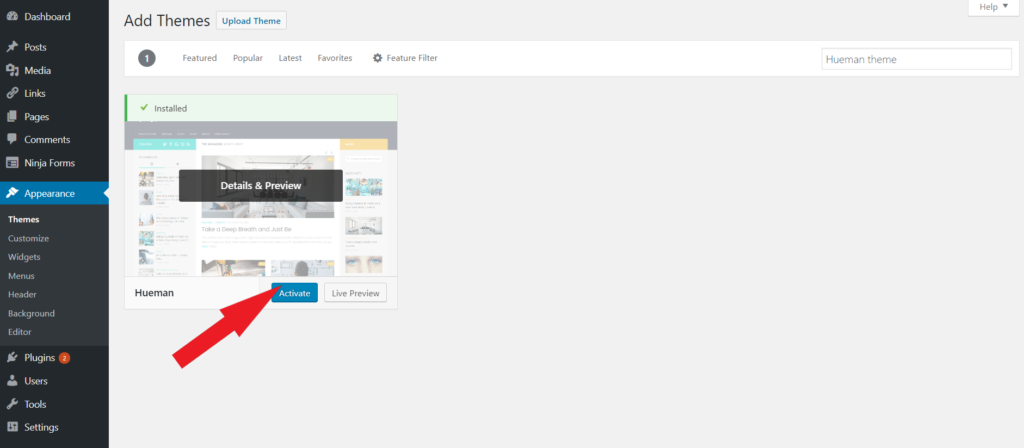Viewport: 1024px width, 448px height.
Task: Click the theme results count circle
Action: (147, 59)
